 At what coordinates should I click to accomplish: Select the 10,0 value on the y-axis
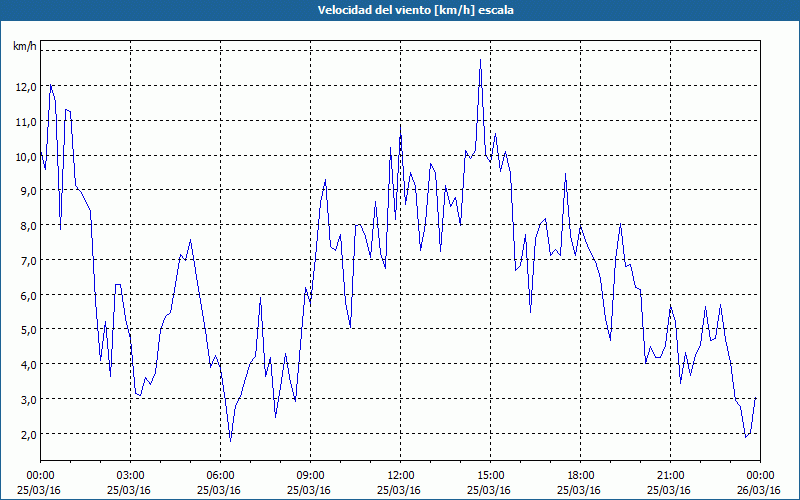(x=26, y=157)
